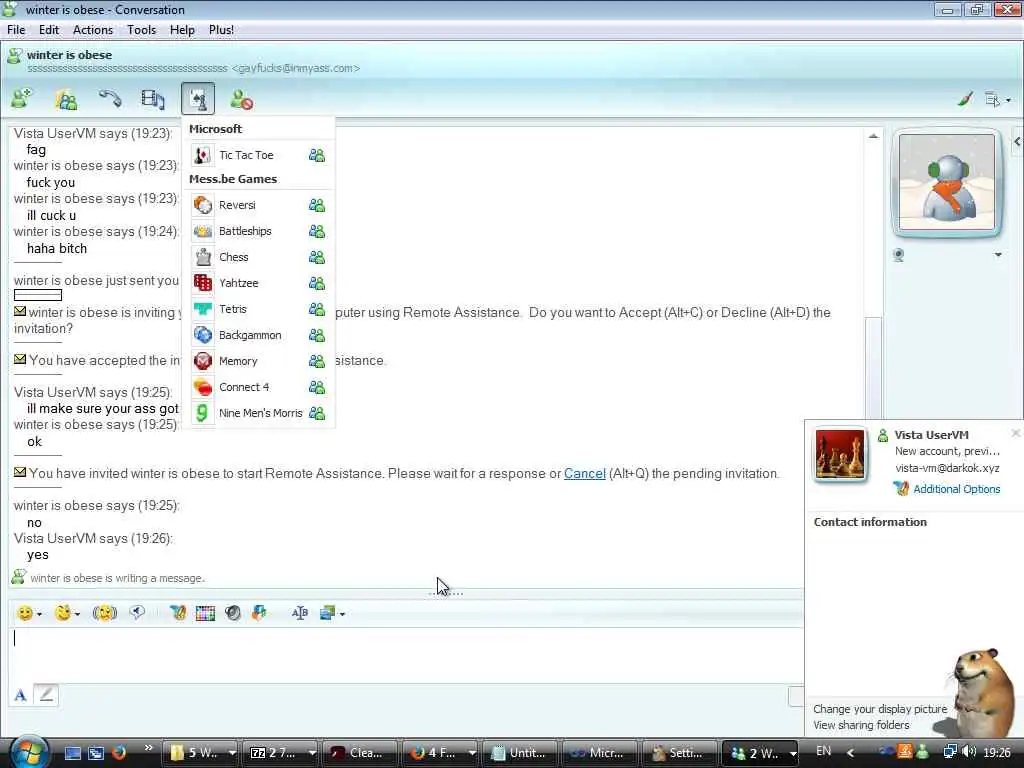The height and width of the screenshot is (768, 1024).
Task: Expand the emoticon dropdown arrow
Action: 40,614
